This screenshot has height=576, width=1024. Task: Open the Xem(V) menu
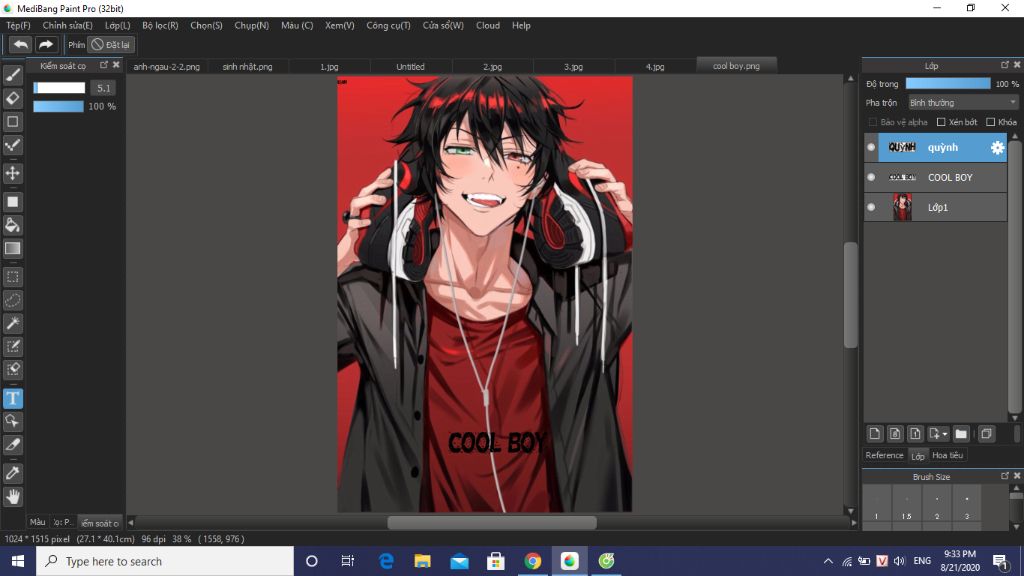[340, 25]
